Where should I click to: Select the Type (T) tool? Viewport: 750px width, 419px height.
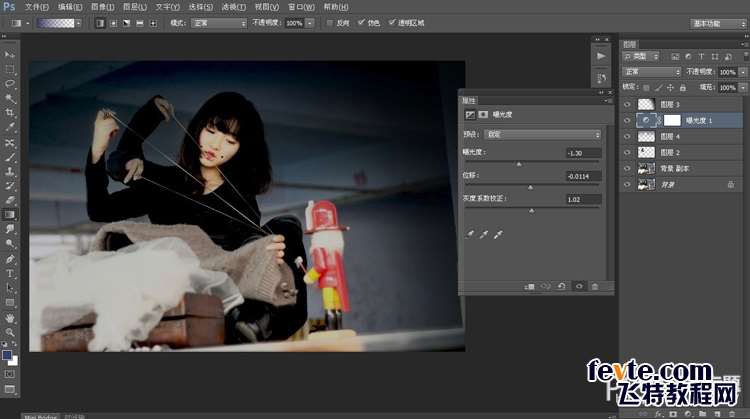point(10,274)
